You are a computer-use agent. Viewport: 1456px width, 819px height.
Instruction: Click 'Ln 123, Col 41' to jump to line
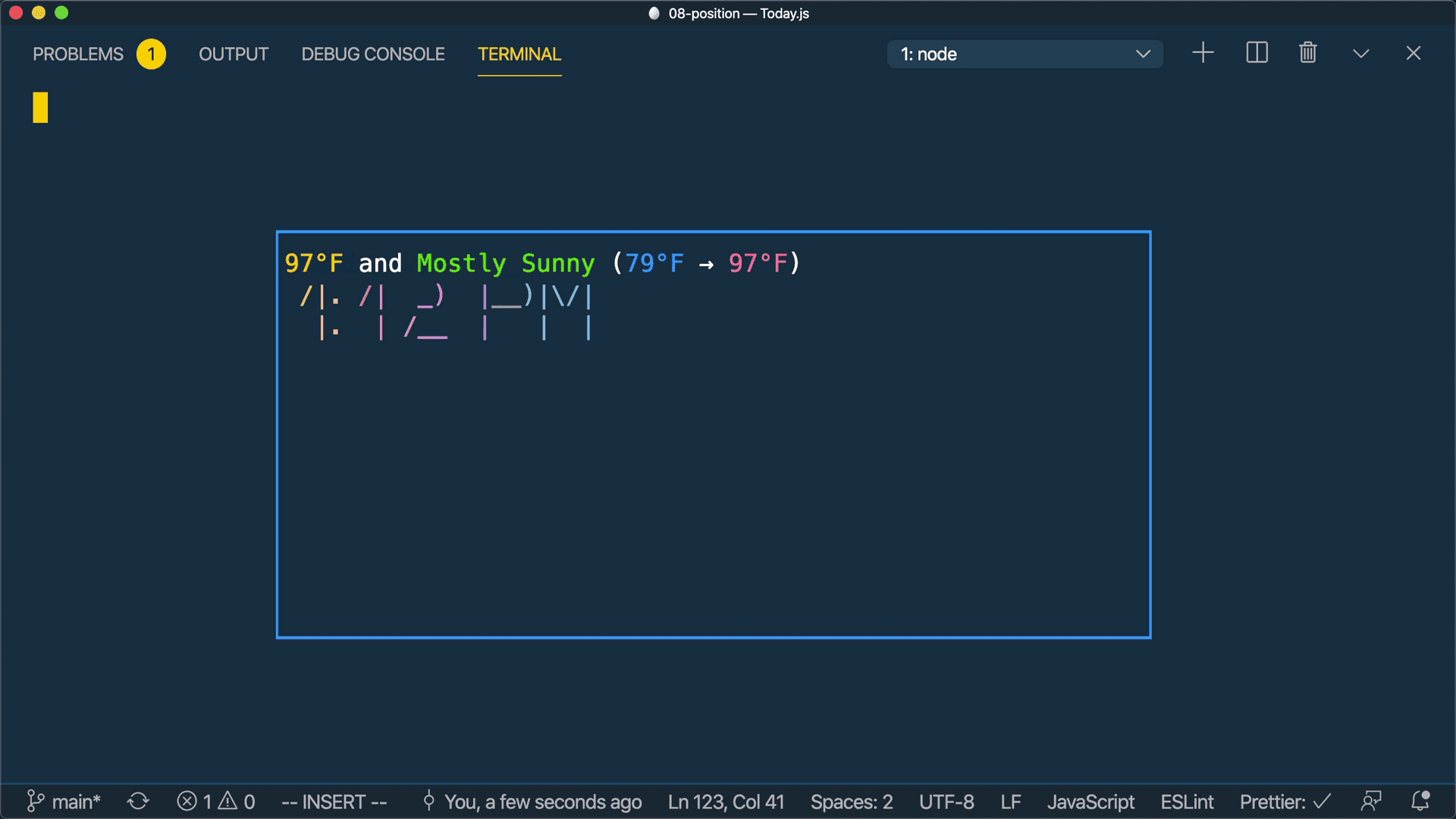click(725, 802)
